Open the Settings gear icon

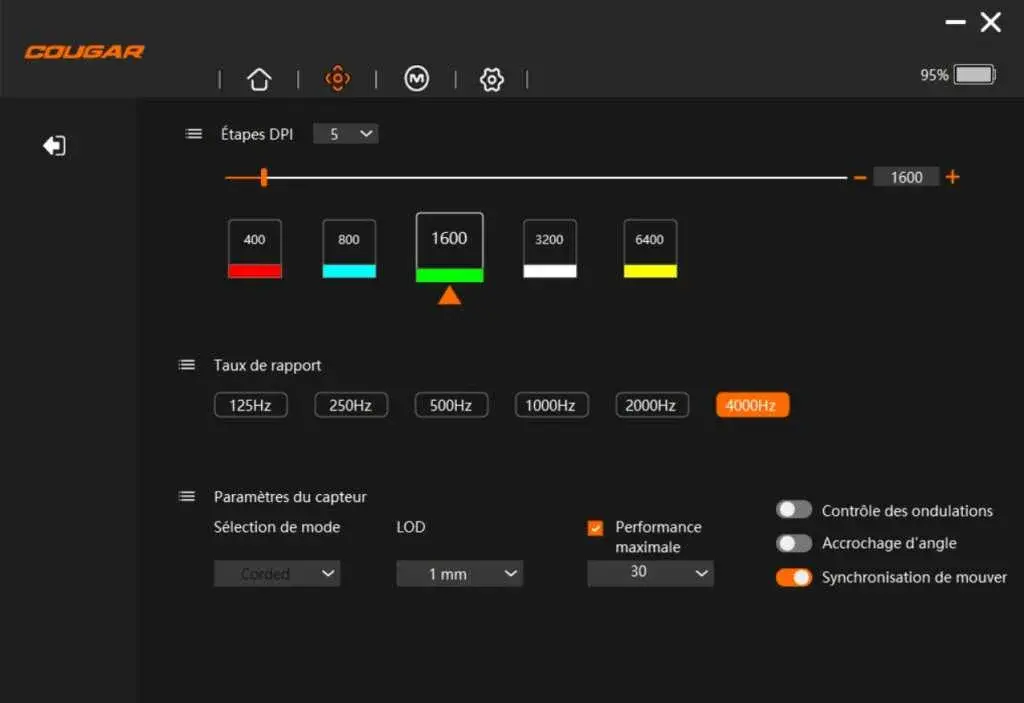point(491,78)
